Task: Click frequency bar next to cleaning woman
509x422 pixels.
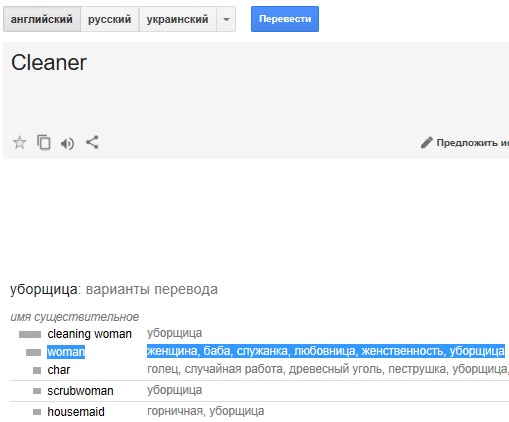Action: (x=30, y=334)
